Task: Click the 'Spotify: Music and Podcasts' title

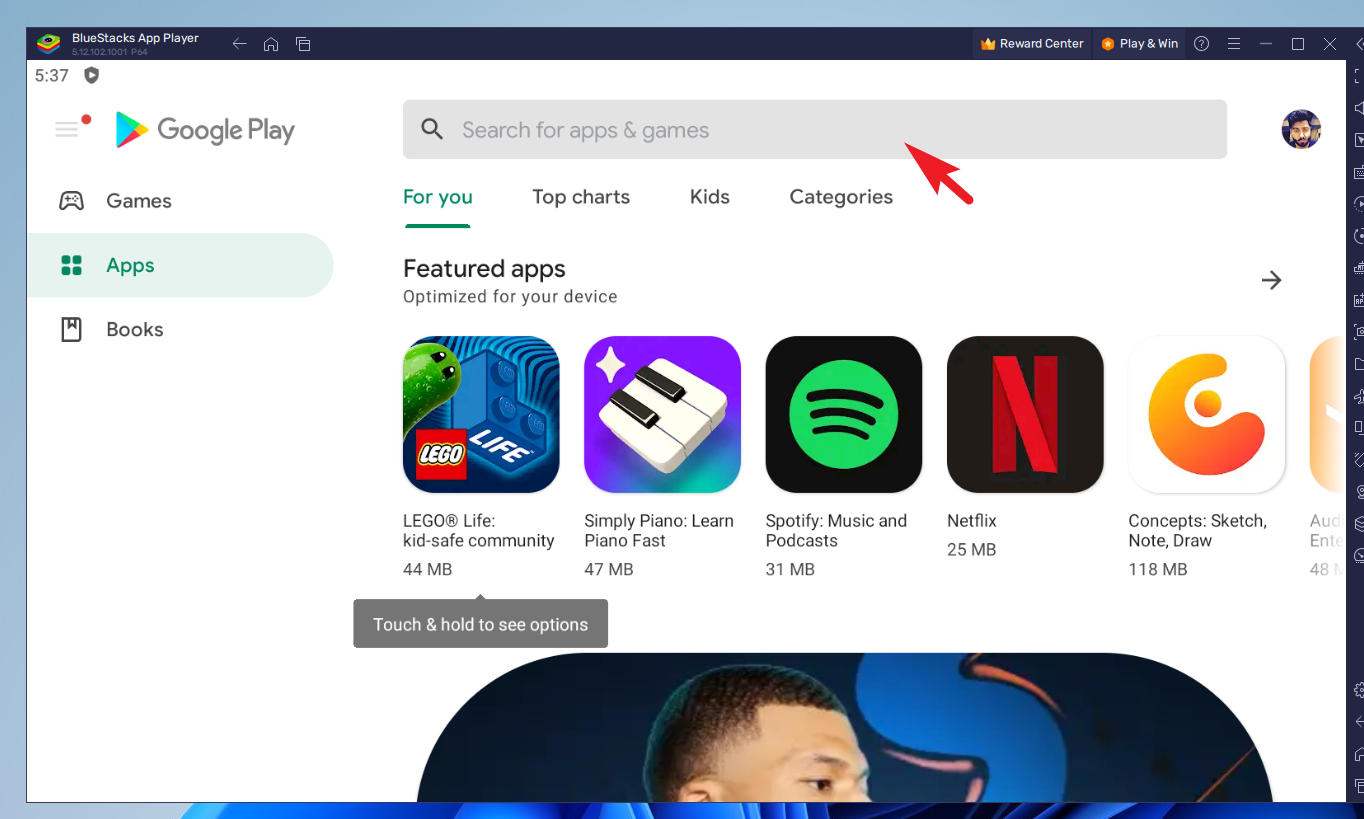Action: 836,531
